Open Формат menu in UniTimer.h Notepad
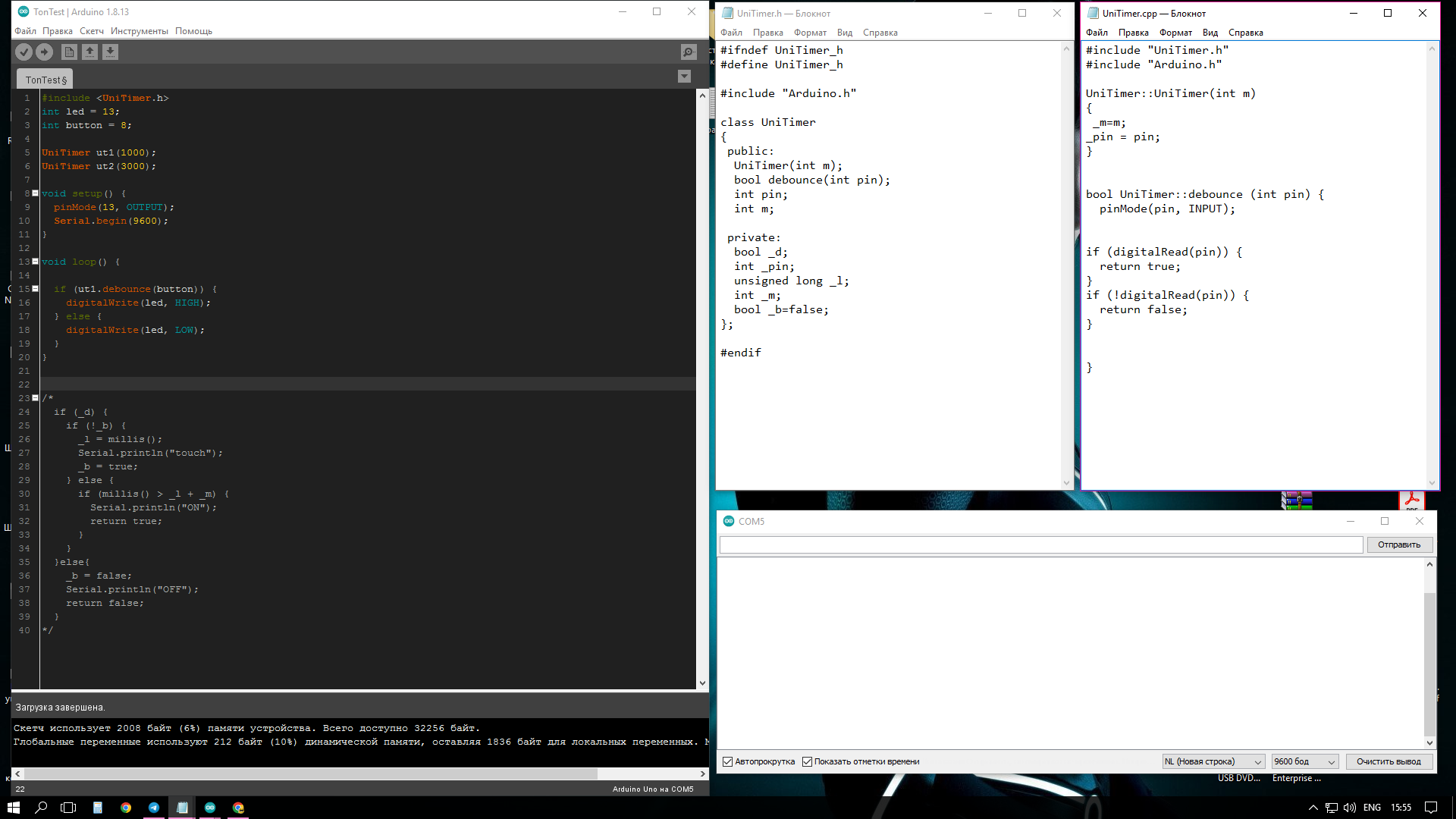Screen dimensions: 1456x819 coord(810,33)
